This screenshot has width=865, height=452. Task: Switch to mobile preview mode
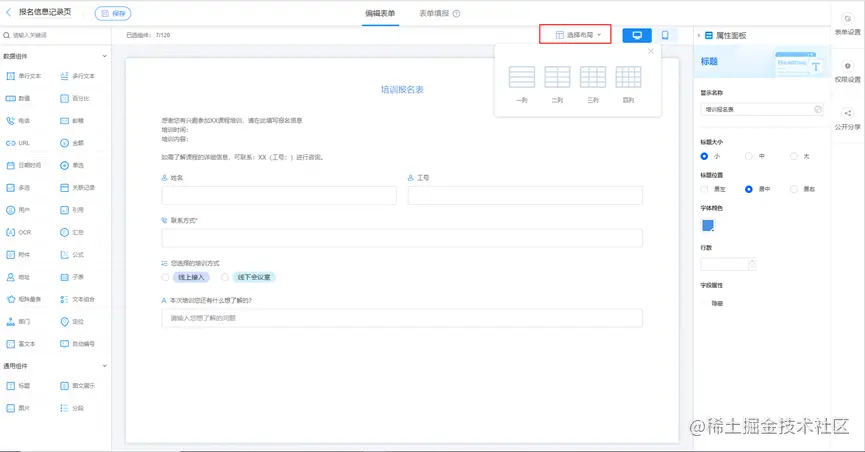(665, 35)
